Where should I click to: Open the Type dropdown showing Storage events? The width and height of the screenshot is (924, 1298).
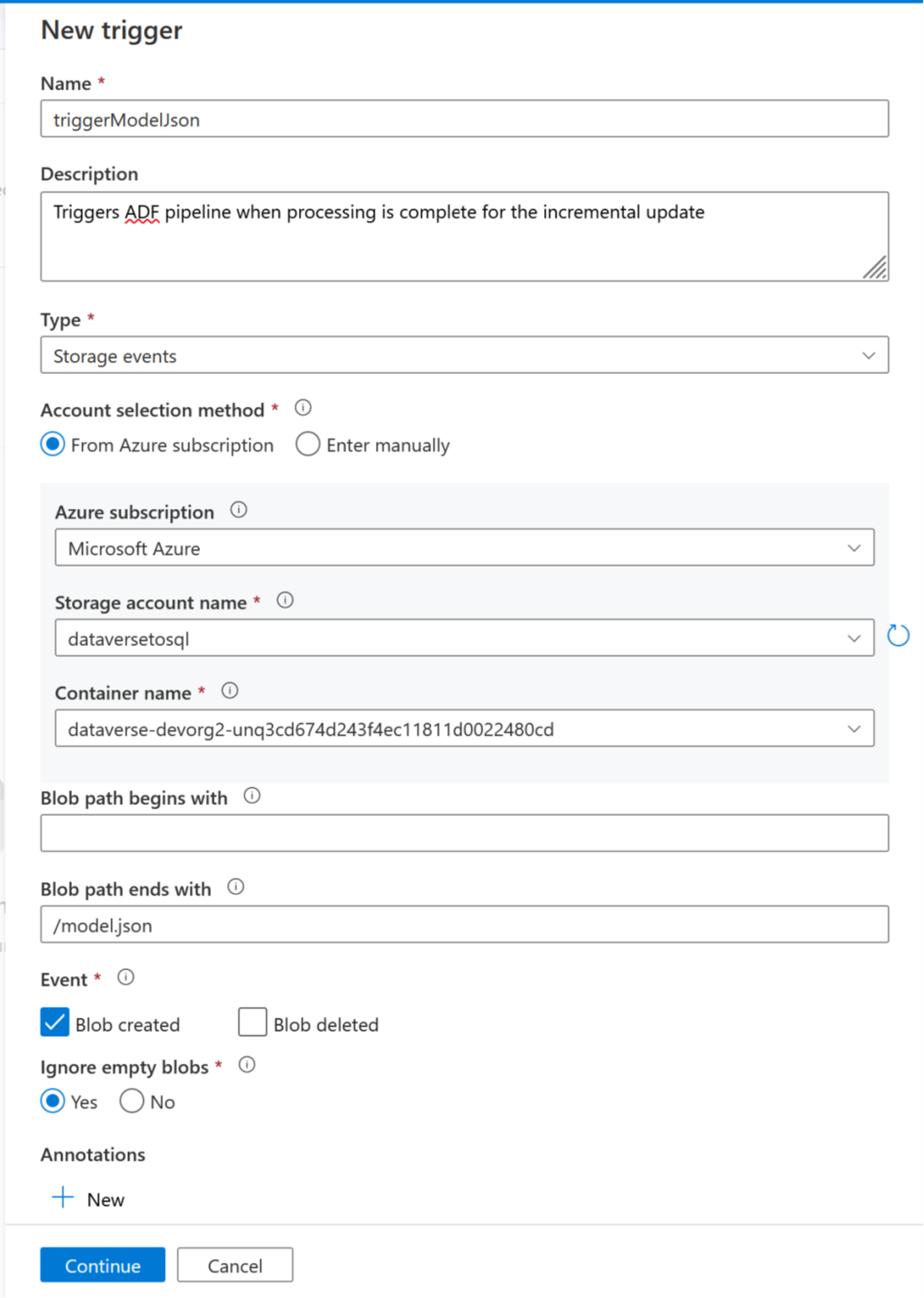tap(464, 356)
